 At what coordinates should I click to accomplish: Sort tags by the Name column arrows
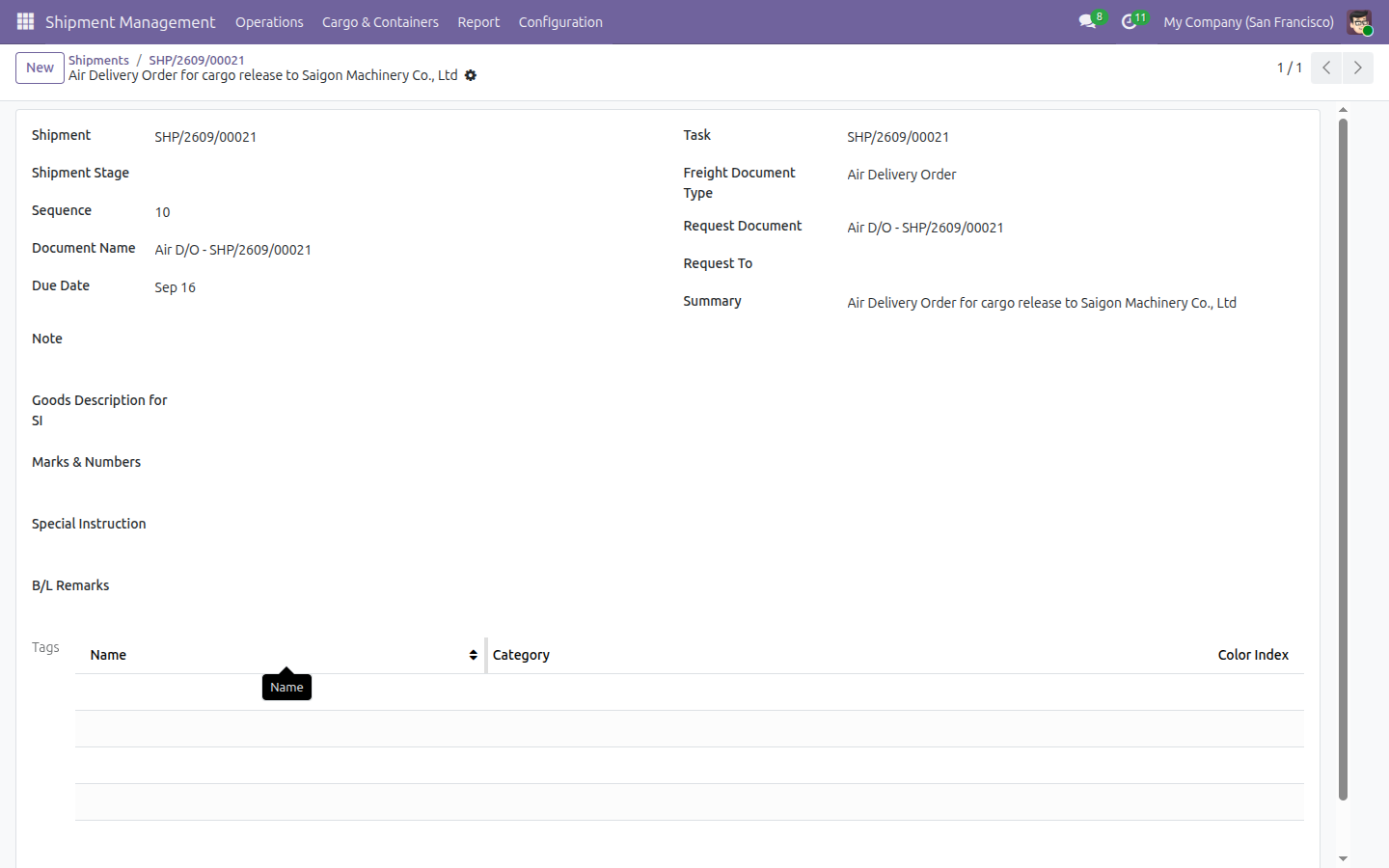473,655
